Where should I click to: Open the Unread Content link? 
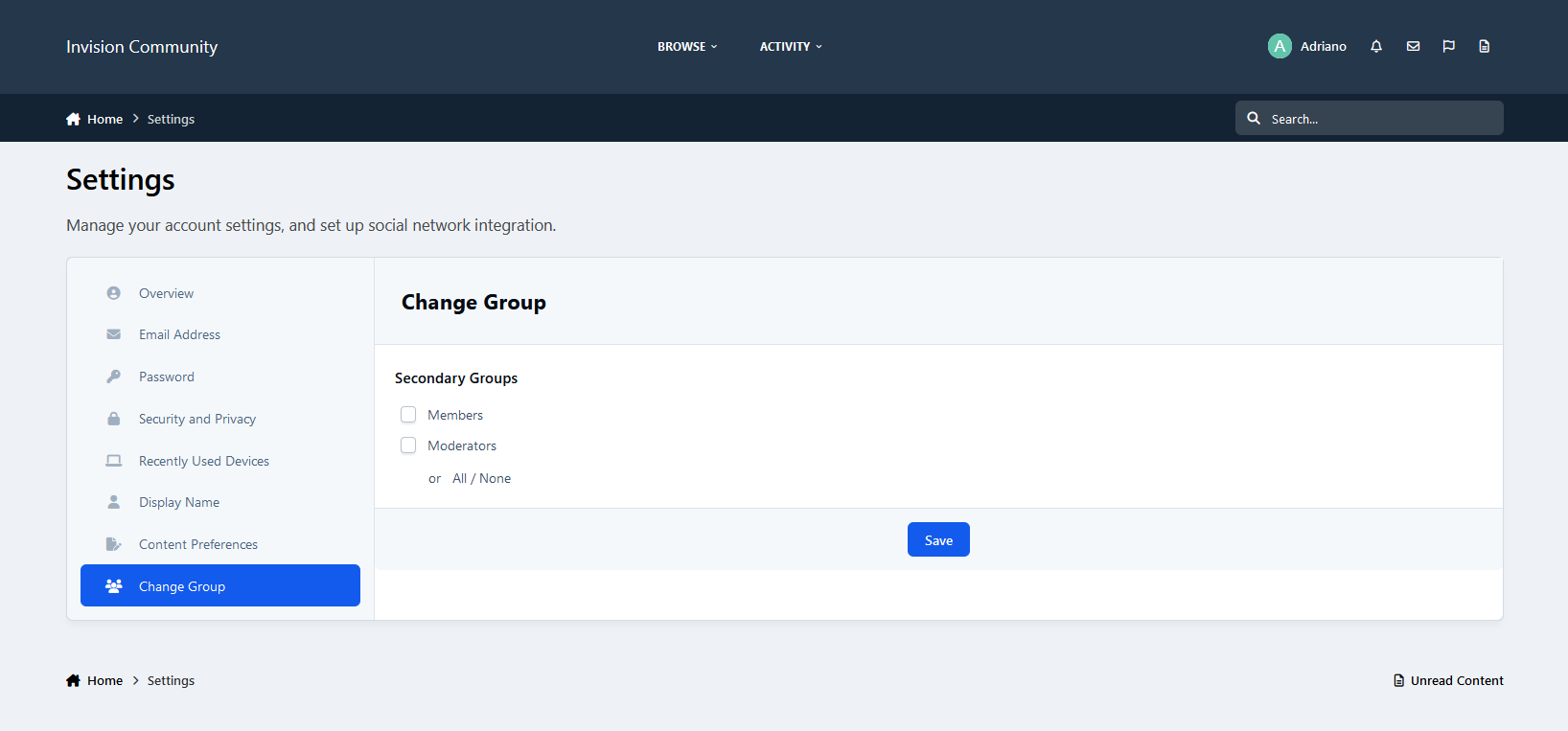pyautogui.click(x=1448, y=680)
